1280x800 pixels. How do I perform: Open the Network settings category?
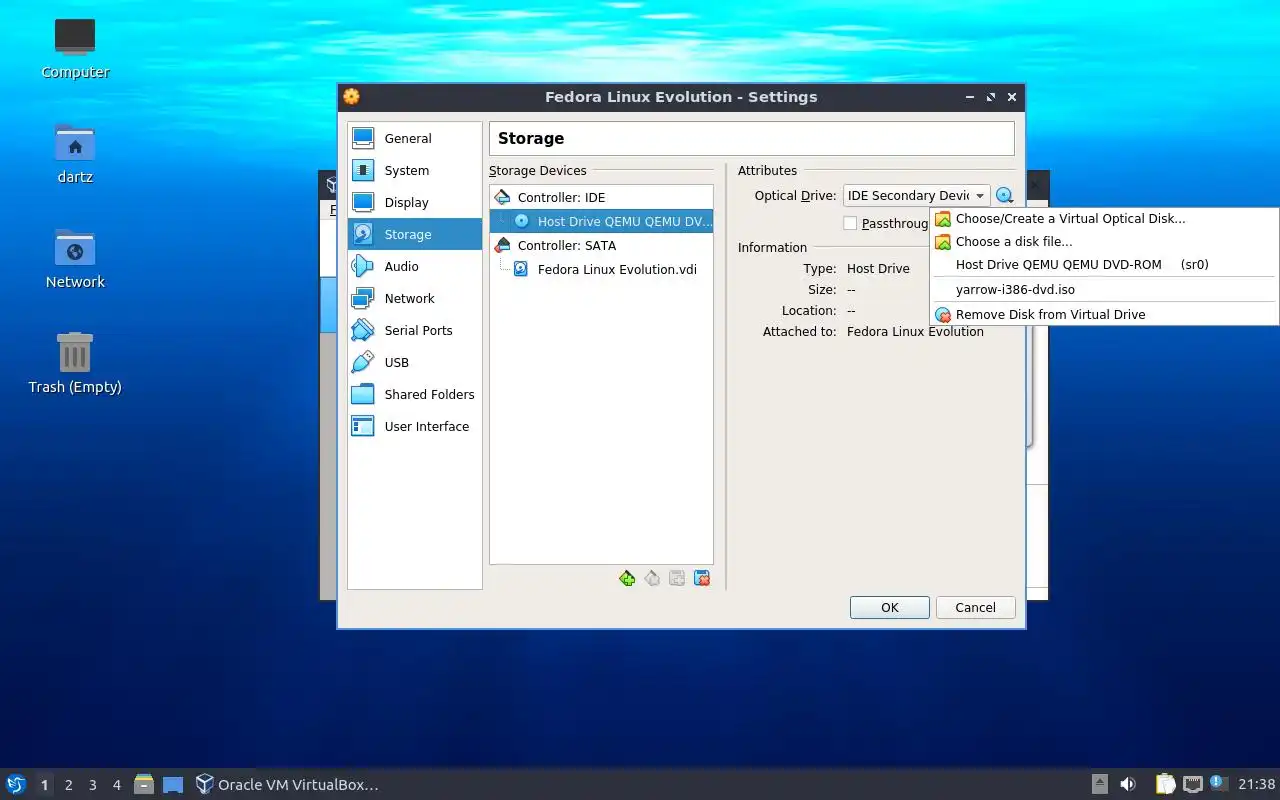point(414,298)
